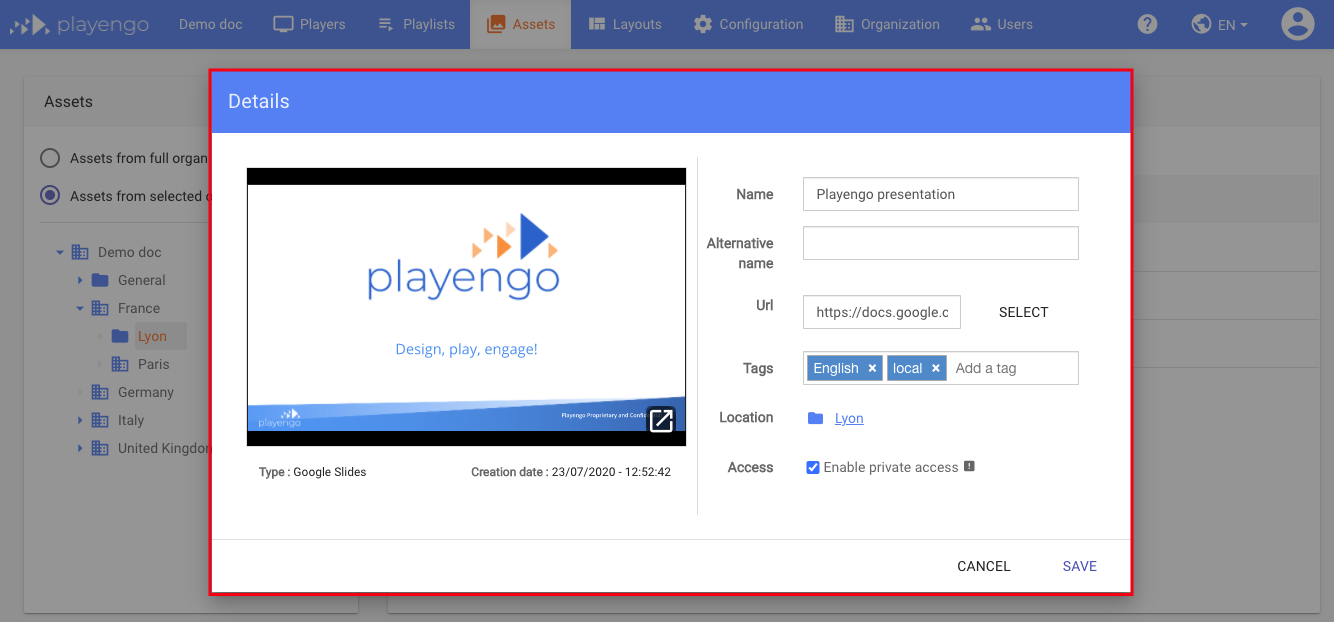Image resolution: width=1334 pixels, height=622 pixels.
Task: Open the Users tab
Action: [x=1001, y=24]
